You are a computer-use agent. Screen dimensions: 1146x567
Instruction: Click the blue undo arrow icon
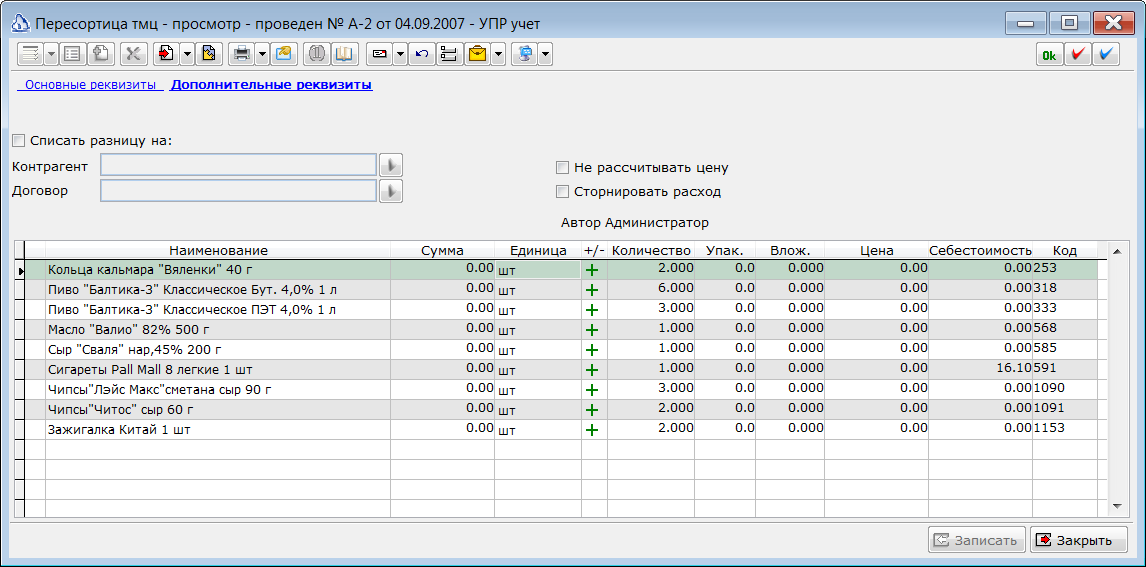tap(422, 55)
